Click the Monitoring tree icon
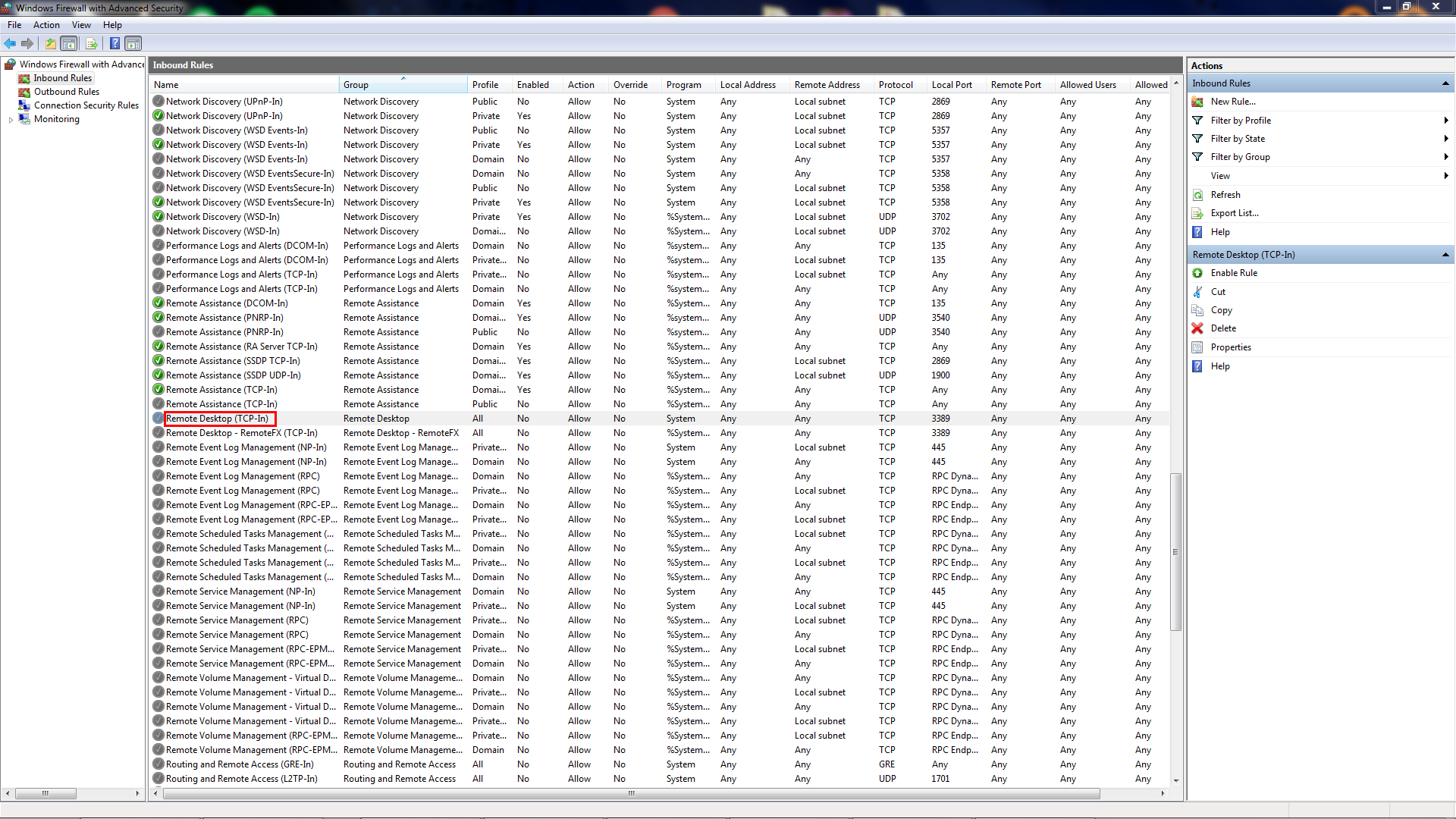The image size is (1456, 819). [x=24, y=119]
